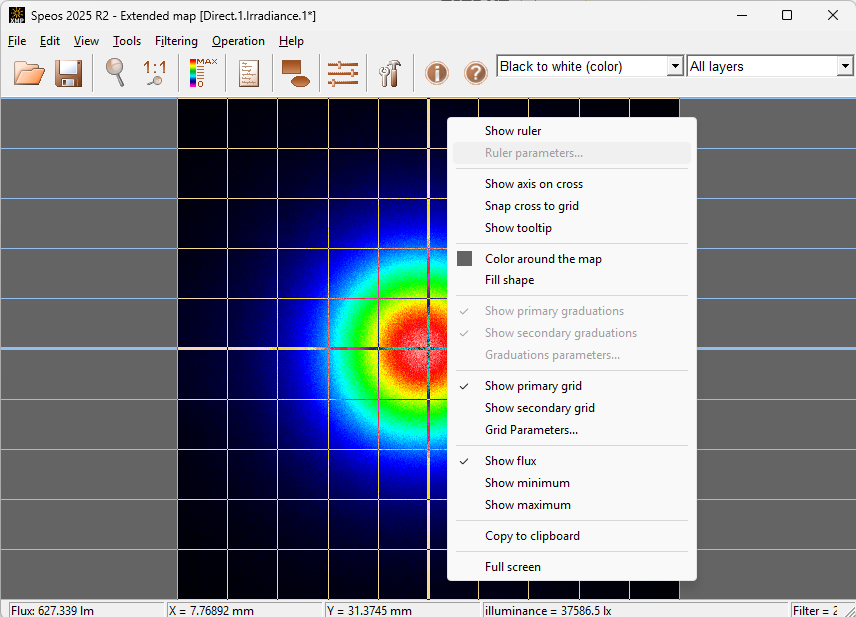Click the X = 7.76892 mm status field
This screenshot has width=856, height=617.
pyautogui.click(x=244, y=610)
